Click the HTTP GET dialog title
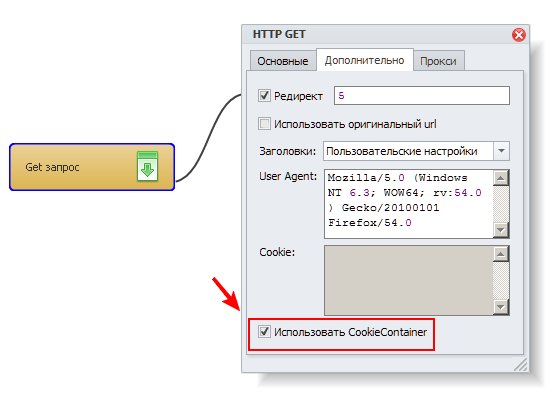Image resolution: width=551 pixels, height=395 pixels. click(x=279, y=34)
